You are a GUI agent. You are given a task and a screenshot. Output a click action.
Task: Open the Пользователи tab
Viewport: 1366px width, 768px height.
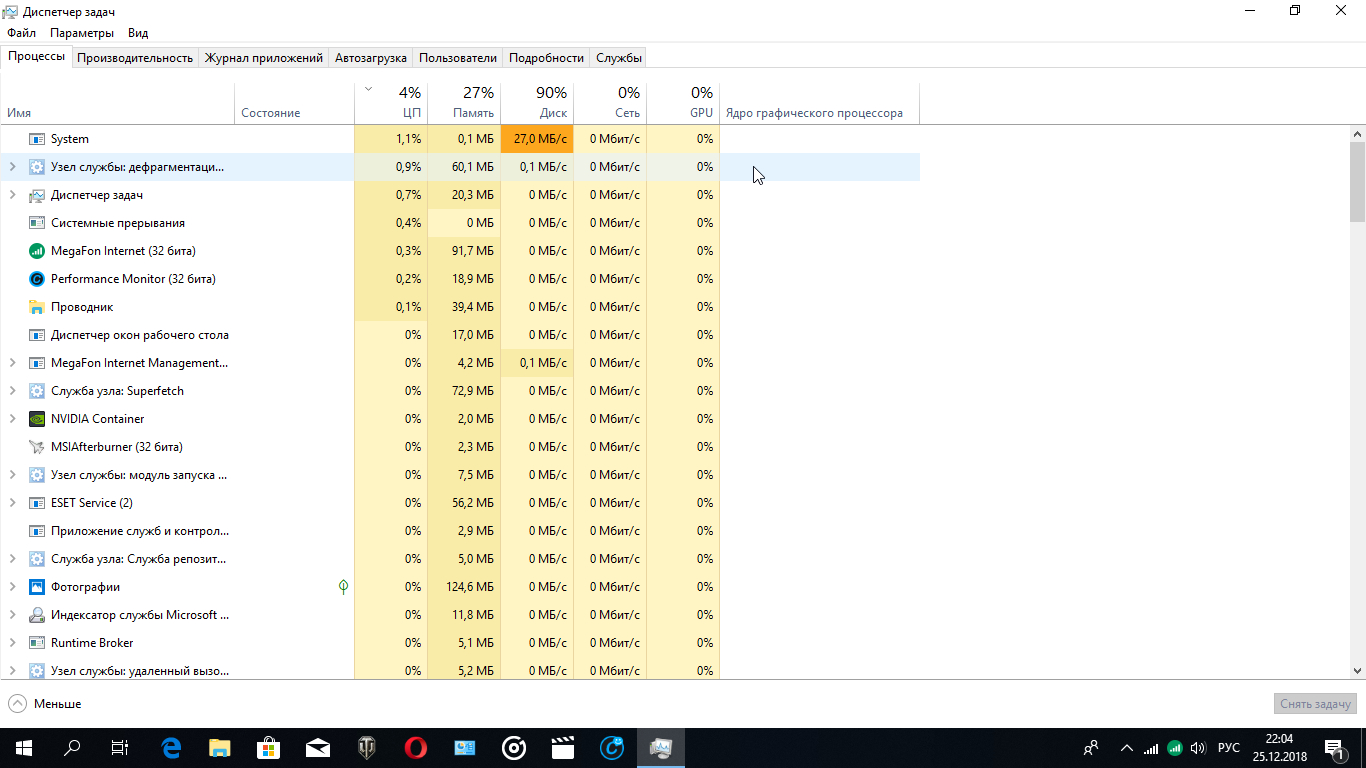pyautogui.click(x=458, y=58)
